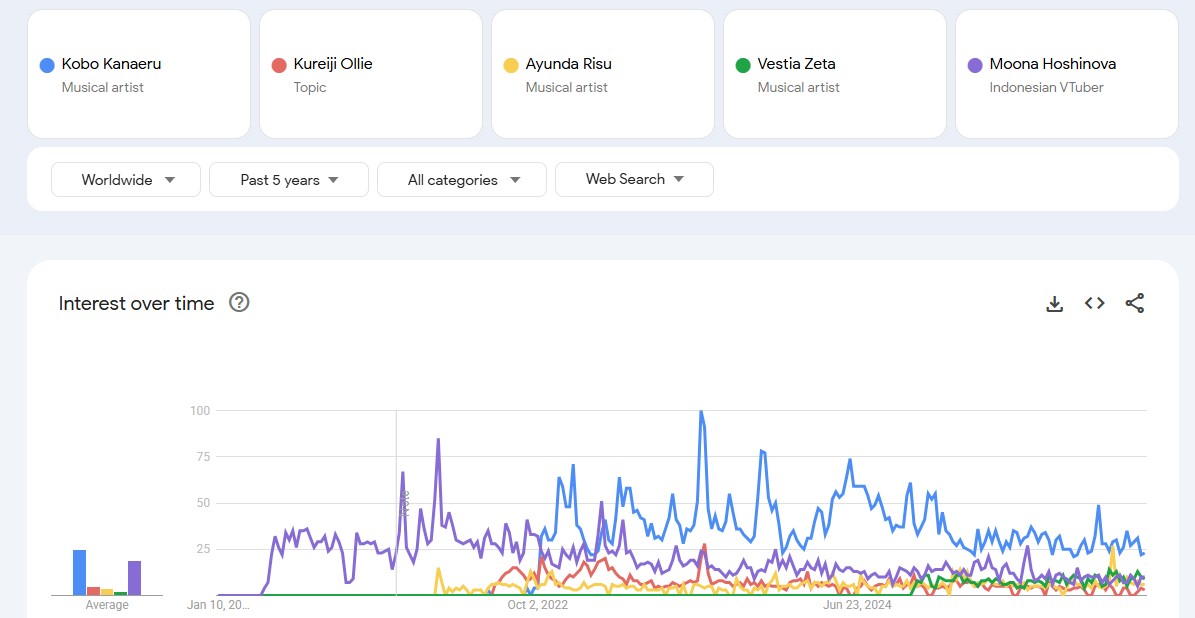Edit the Kobo Kanaeru search term
The width and height of the screenshot is (1195, 618).
(111, 64)
